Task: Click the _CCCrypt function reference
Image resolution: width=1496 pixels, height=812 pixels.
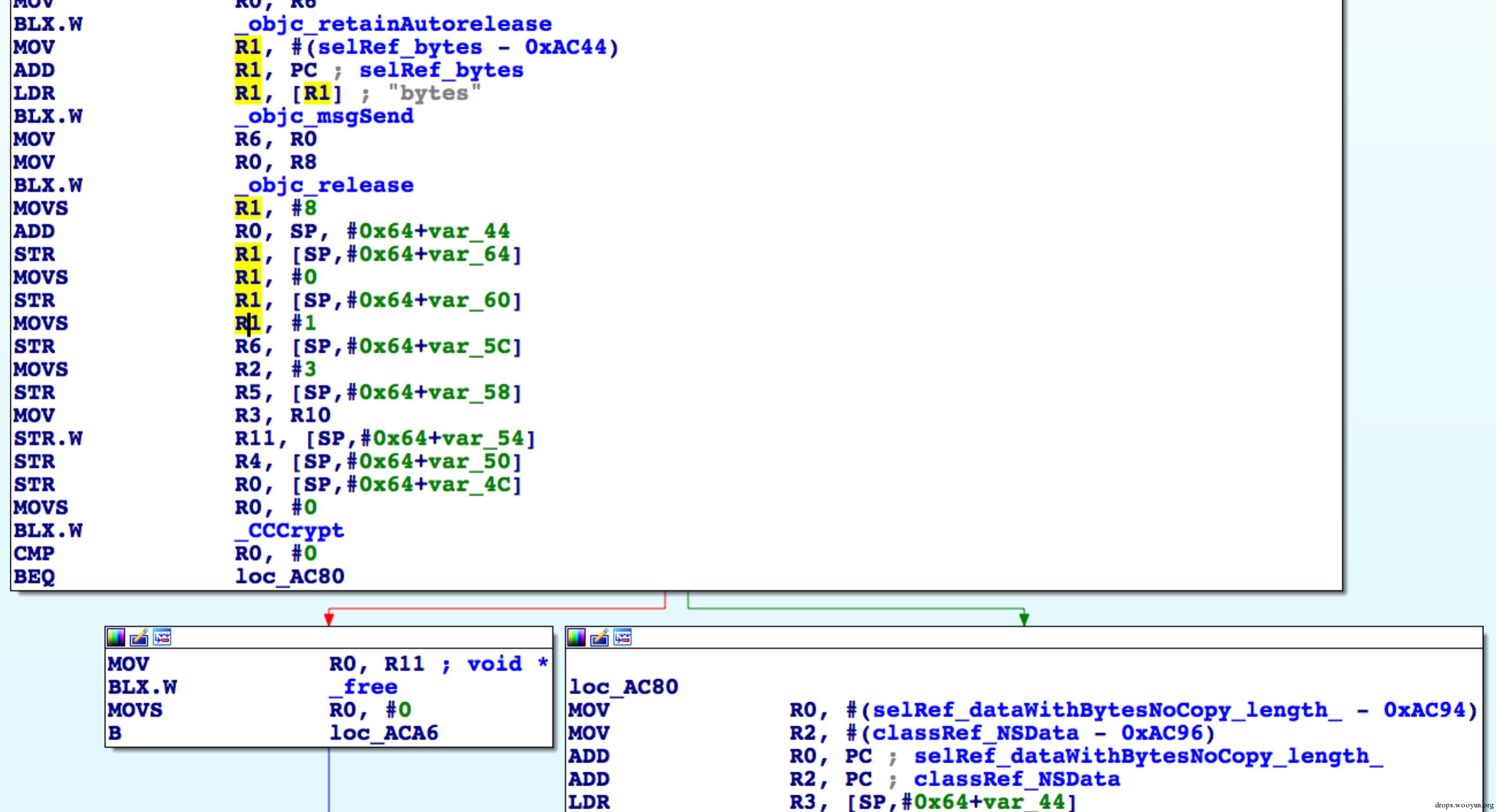Action: point(289,530)
